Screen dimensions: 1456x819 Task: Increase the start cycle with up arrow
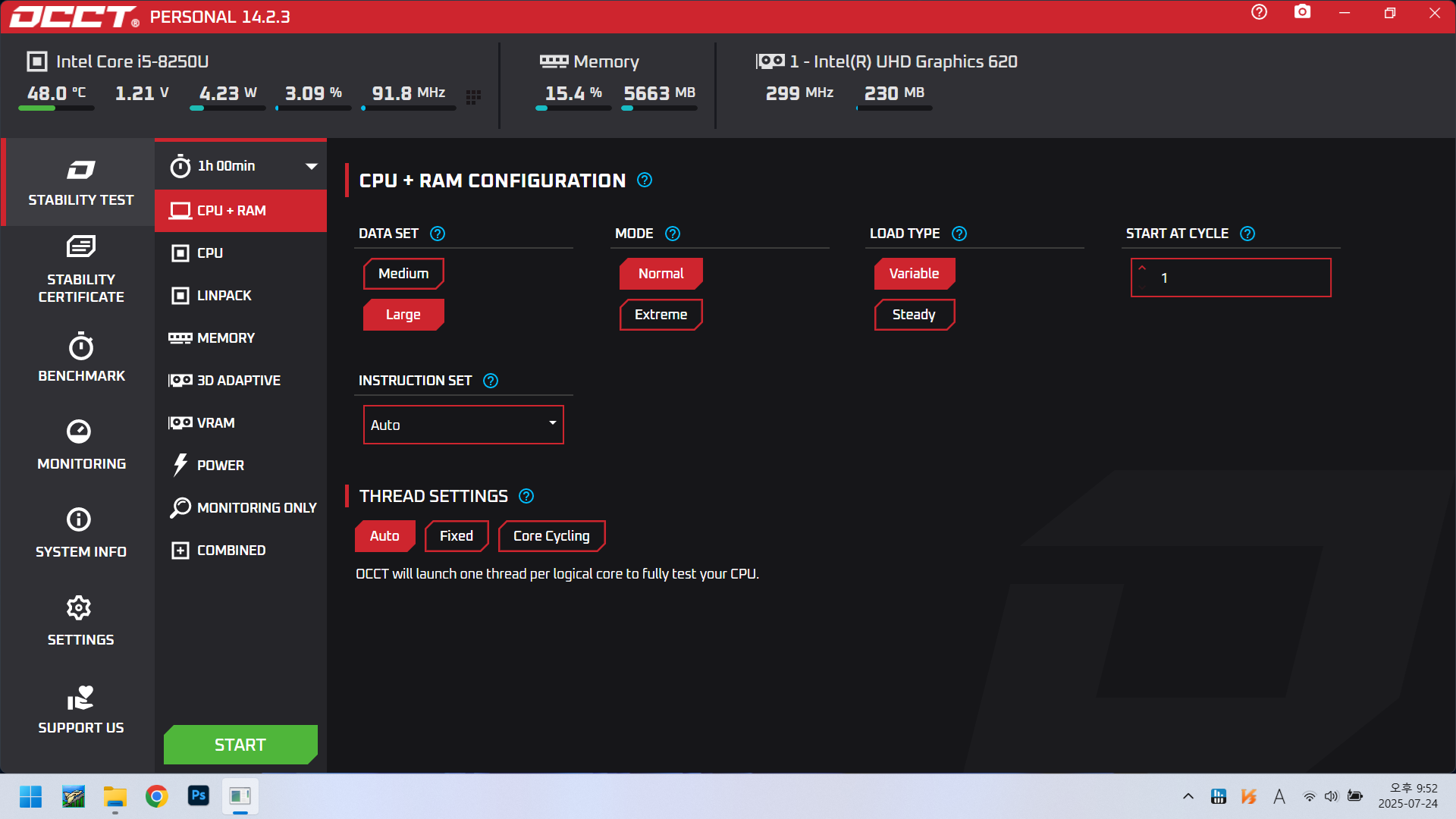[x=1142, y=268]
